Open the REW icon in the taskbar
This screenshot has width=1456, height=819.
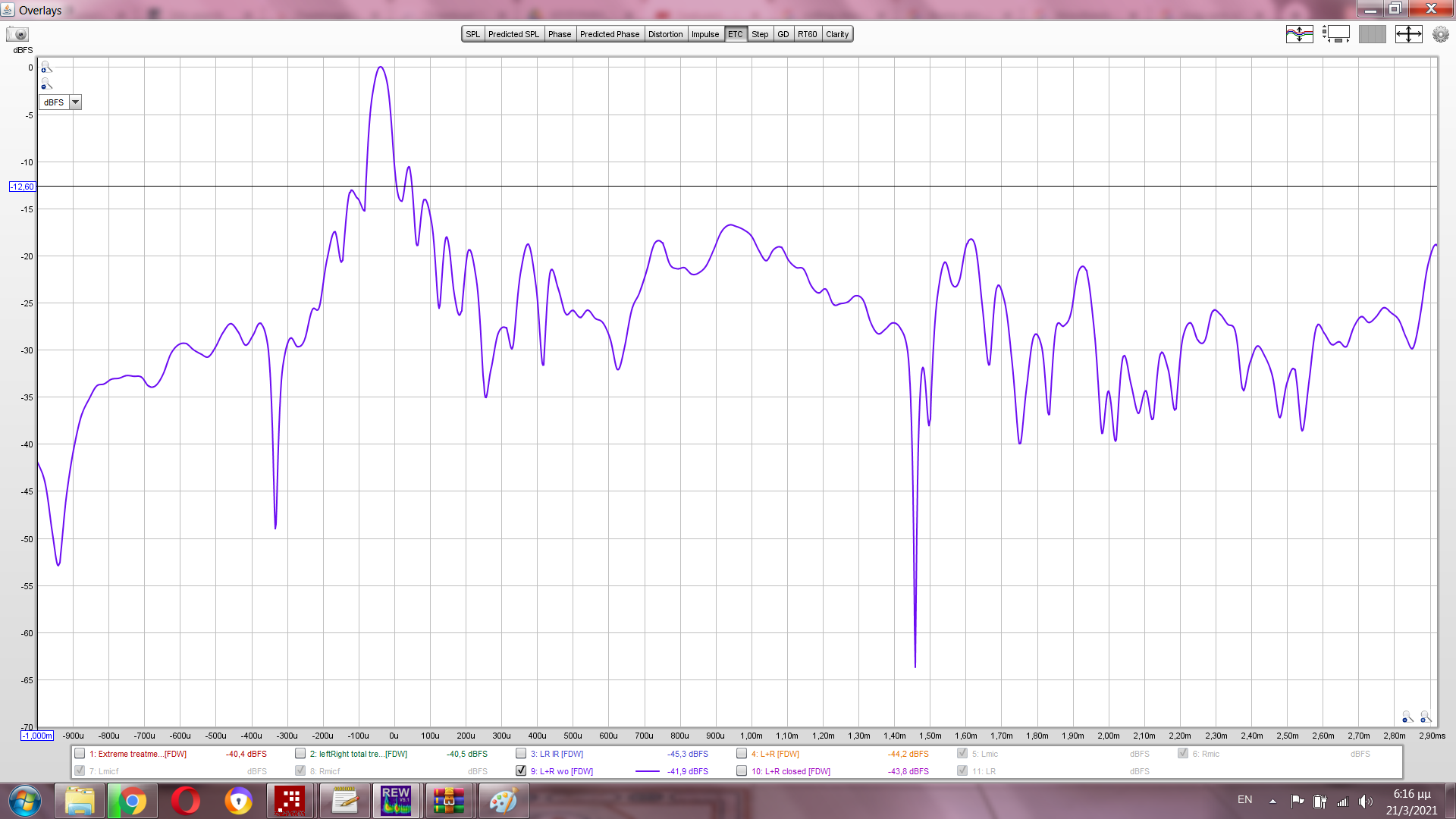point(396,801)
